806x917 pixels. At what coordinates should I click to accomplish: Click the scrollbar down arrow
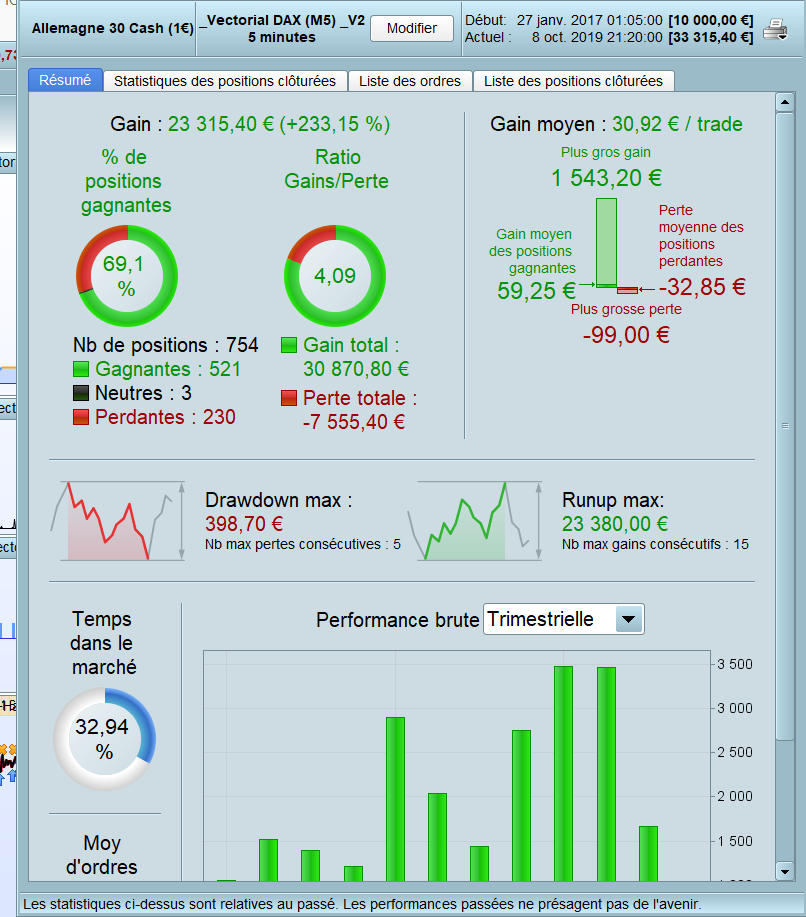(x=784, y=871)
